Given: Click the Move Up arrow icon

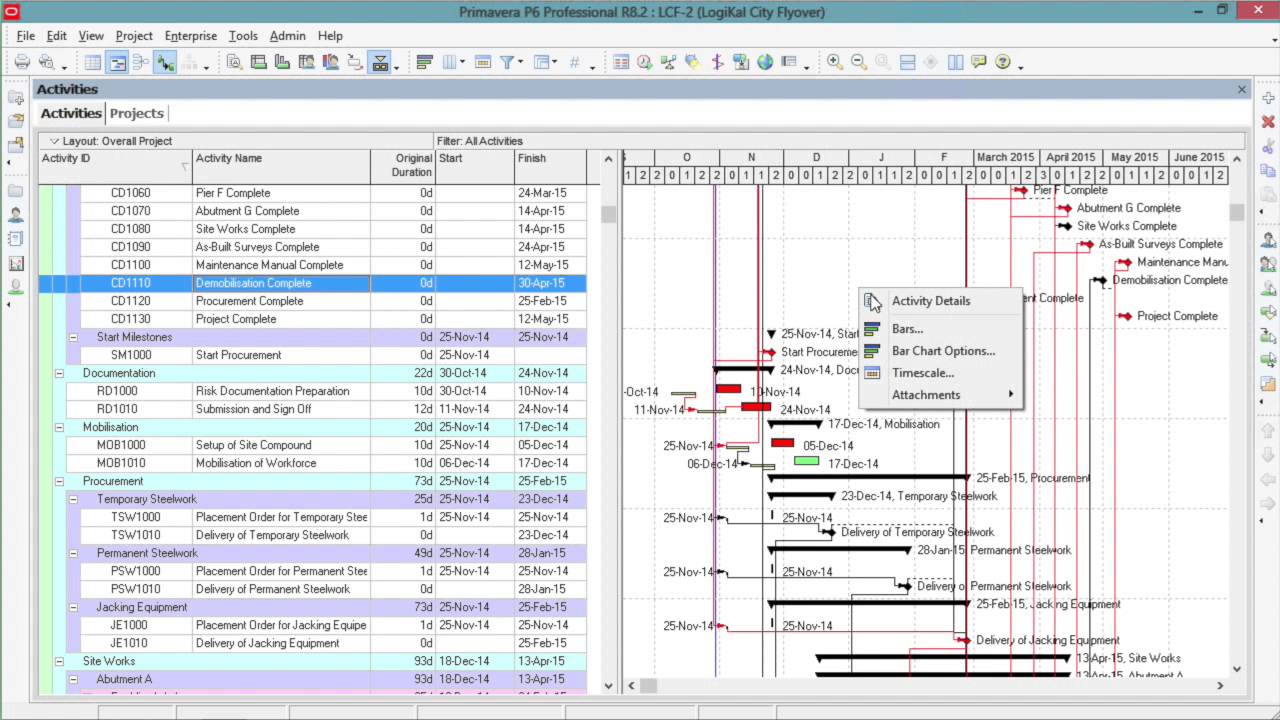Looking at the screenshot, I should [x=1268, y=432].
